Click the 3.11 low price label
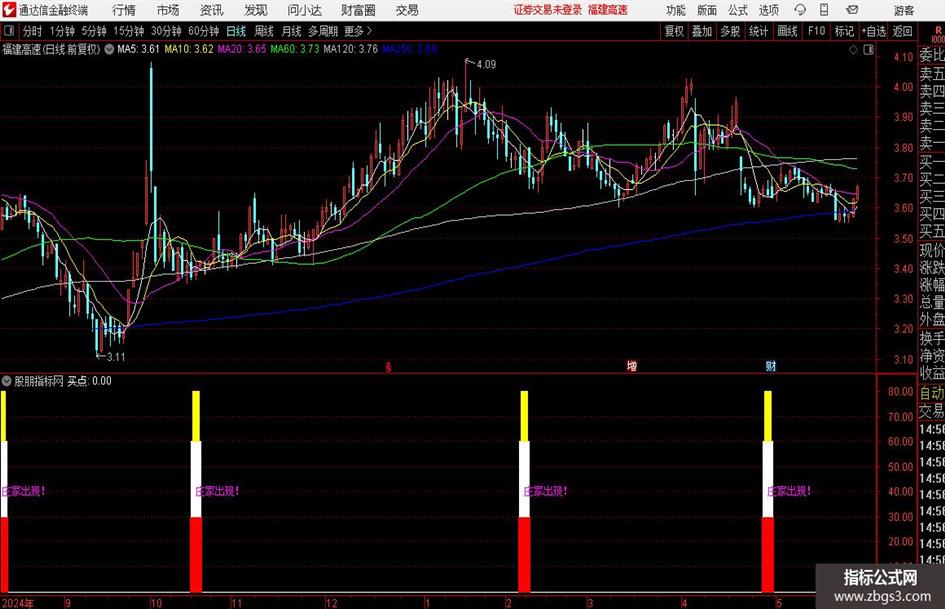 pyautogui.click(x=116, y=357)
